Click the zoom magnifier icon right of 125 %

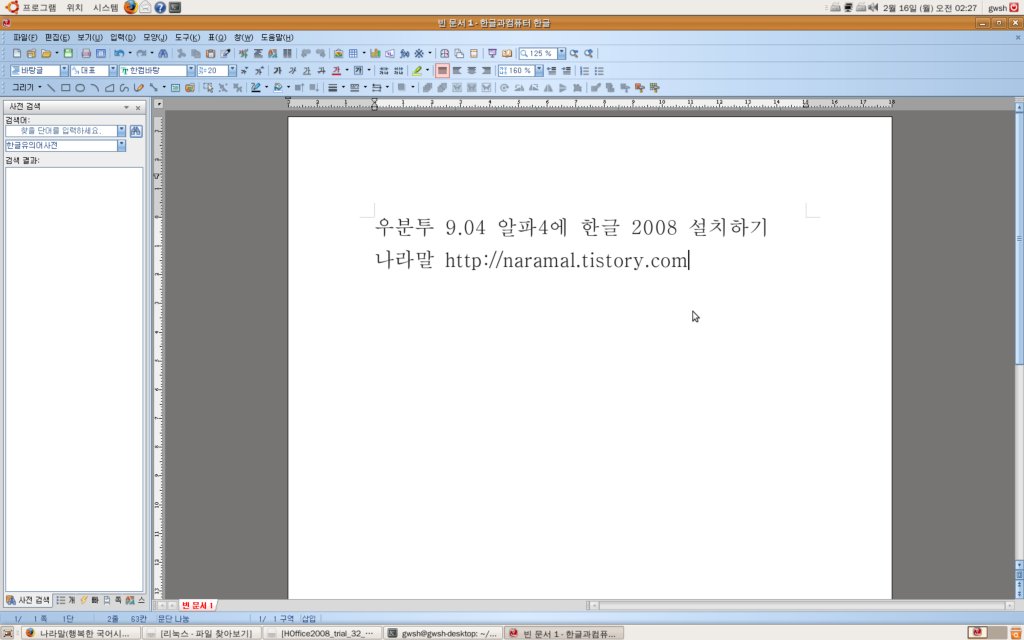point(574,54)
